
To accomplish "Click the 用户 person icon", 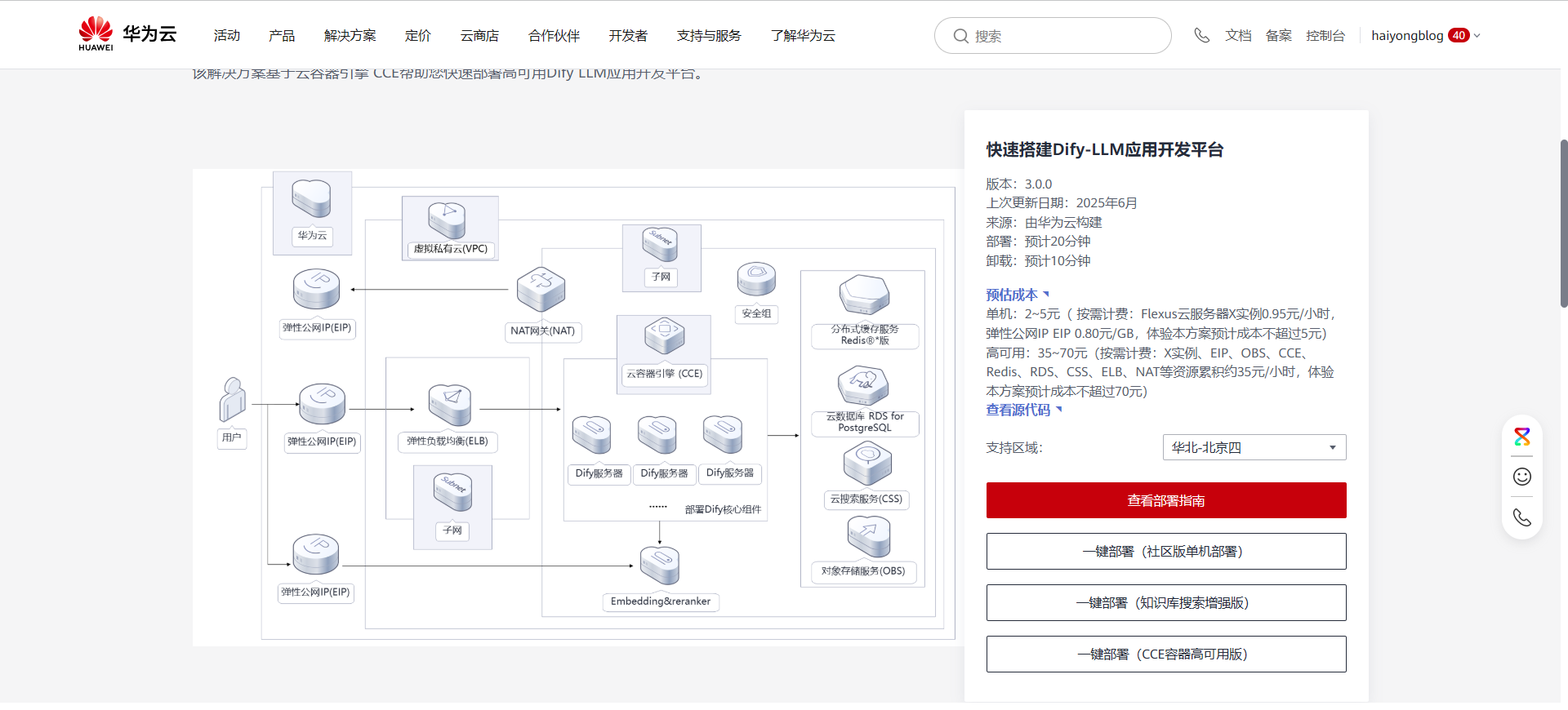I will [233, 399].
